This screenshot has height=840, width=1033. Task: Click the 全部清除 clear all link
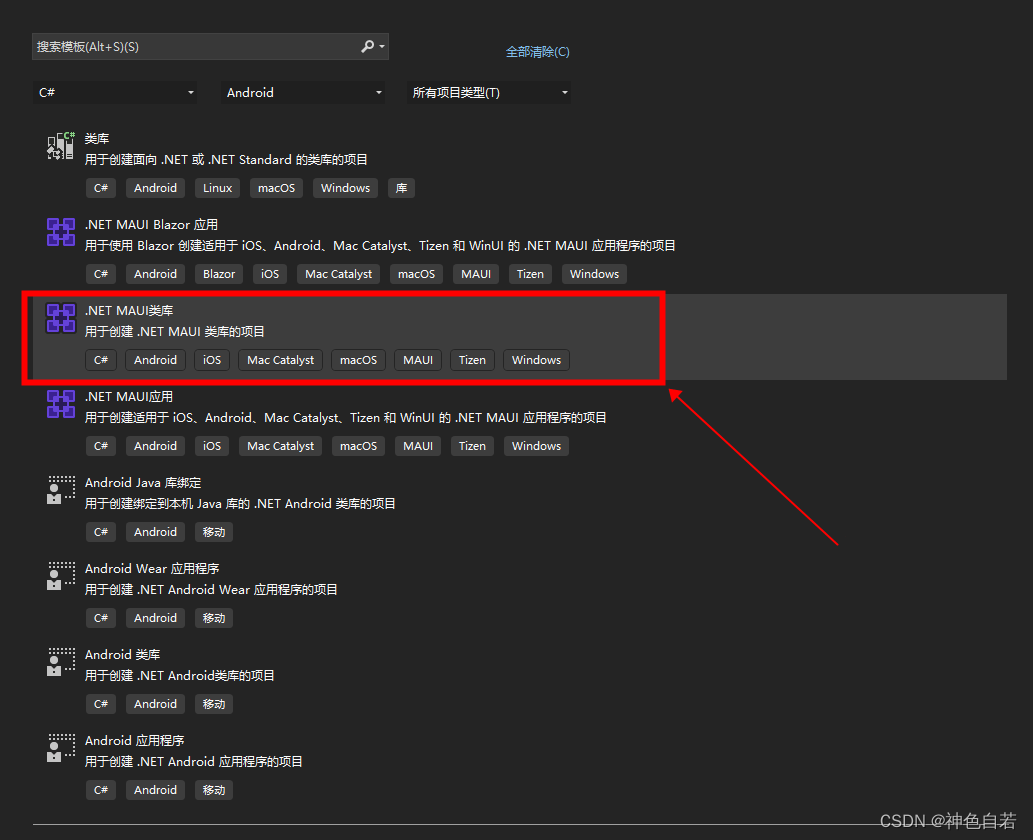pyautogui.click(x=538, y=52)
